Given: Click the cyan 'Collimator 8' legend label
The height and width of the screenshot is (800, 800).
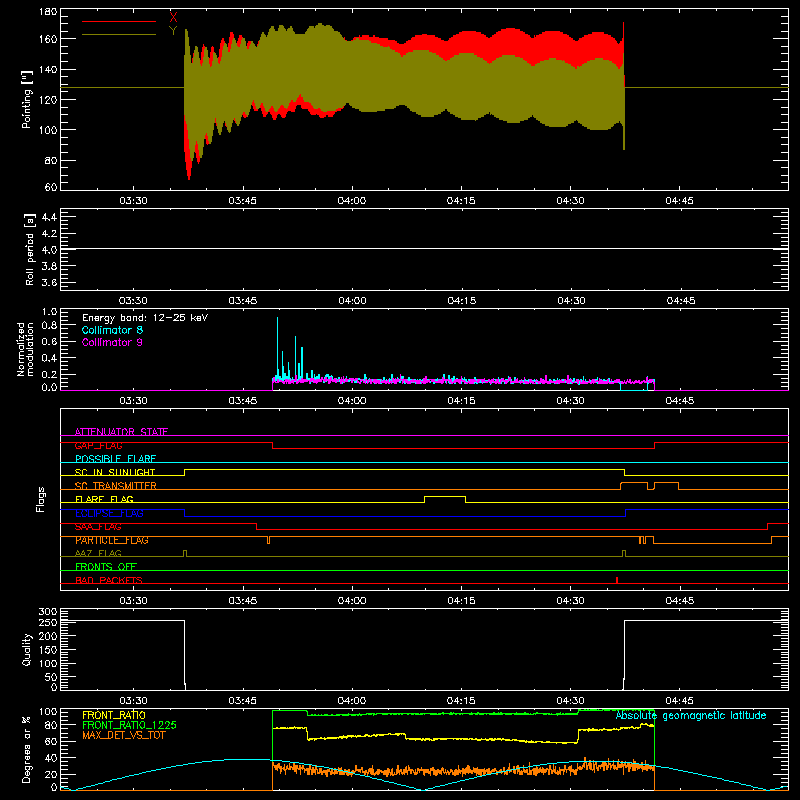Looking at the screenshot, I should (112, 330).
